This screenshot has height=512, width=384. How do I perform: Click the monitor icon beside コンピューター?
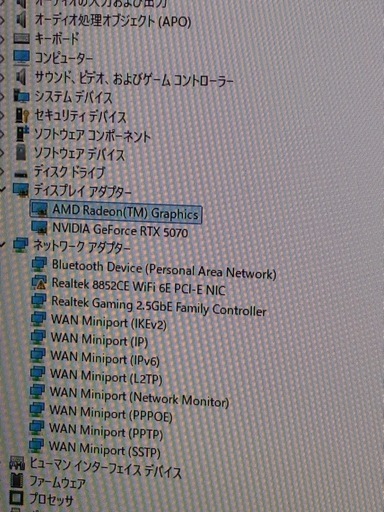tap(22, 58)
